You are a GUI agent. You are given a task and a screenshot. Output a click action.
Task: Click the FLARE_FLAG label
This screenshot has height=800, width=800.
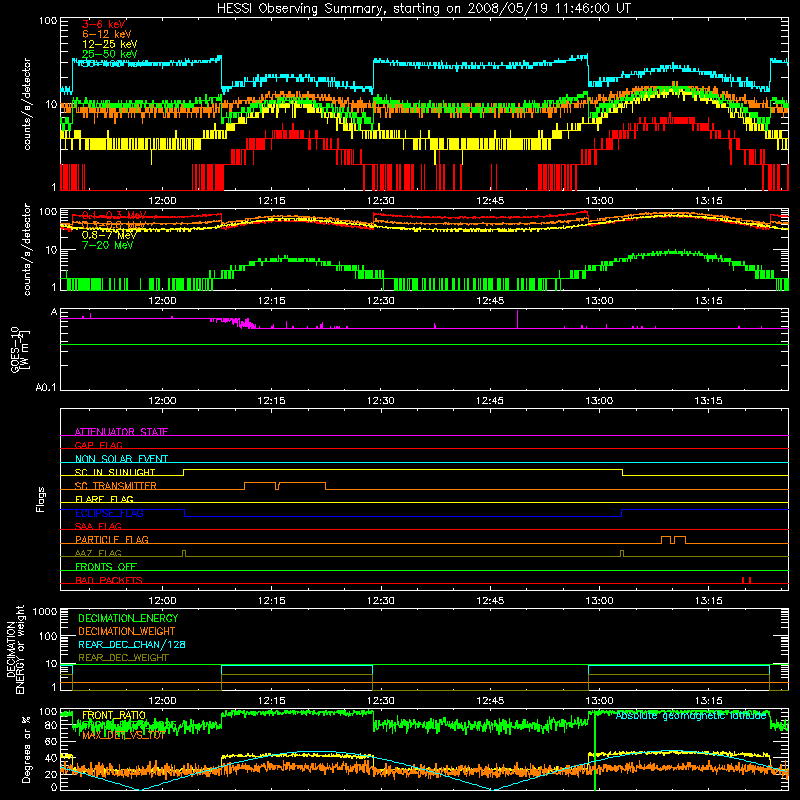104,499
